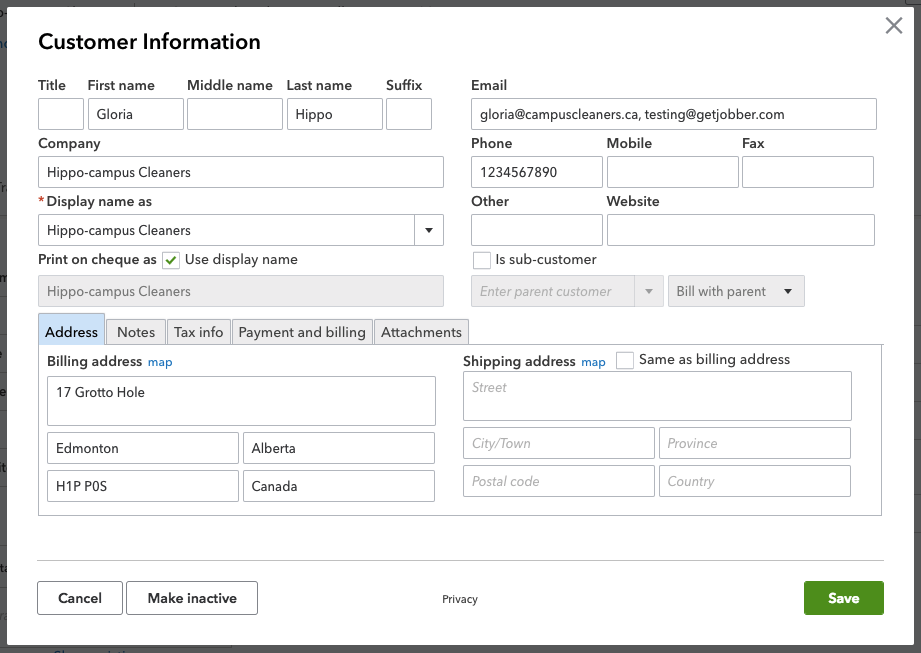Open the Privacy link
This screenshot has height=653, width=921.
459,599
